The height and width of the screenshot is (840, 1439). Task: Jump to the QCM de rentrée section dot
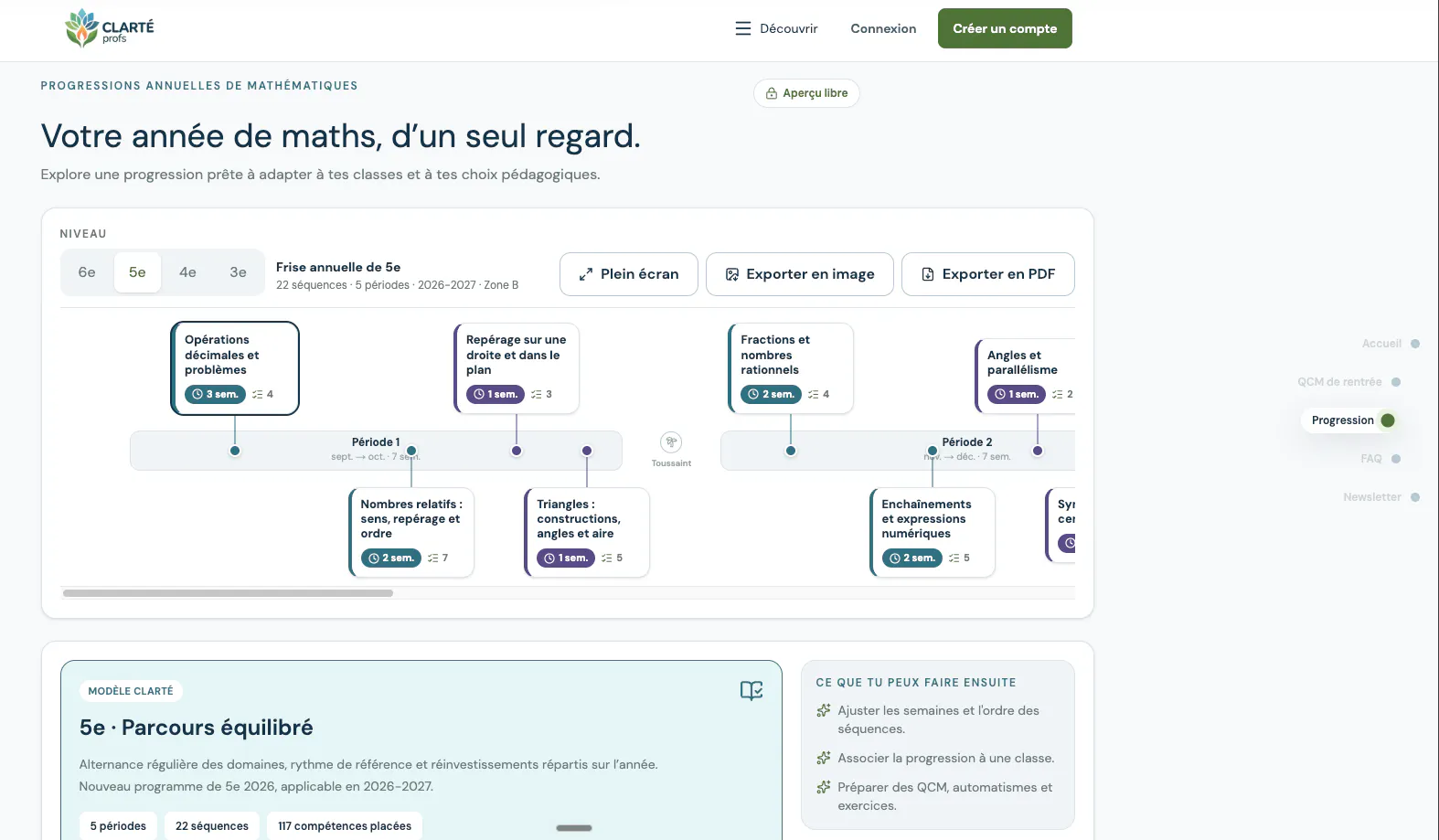coord(1396,382)
